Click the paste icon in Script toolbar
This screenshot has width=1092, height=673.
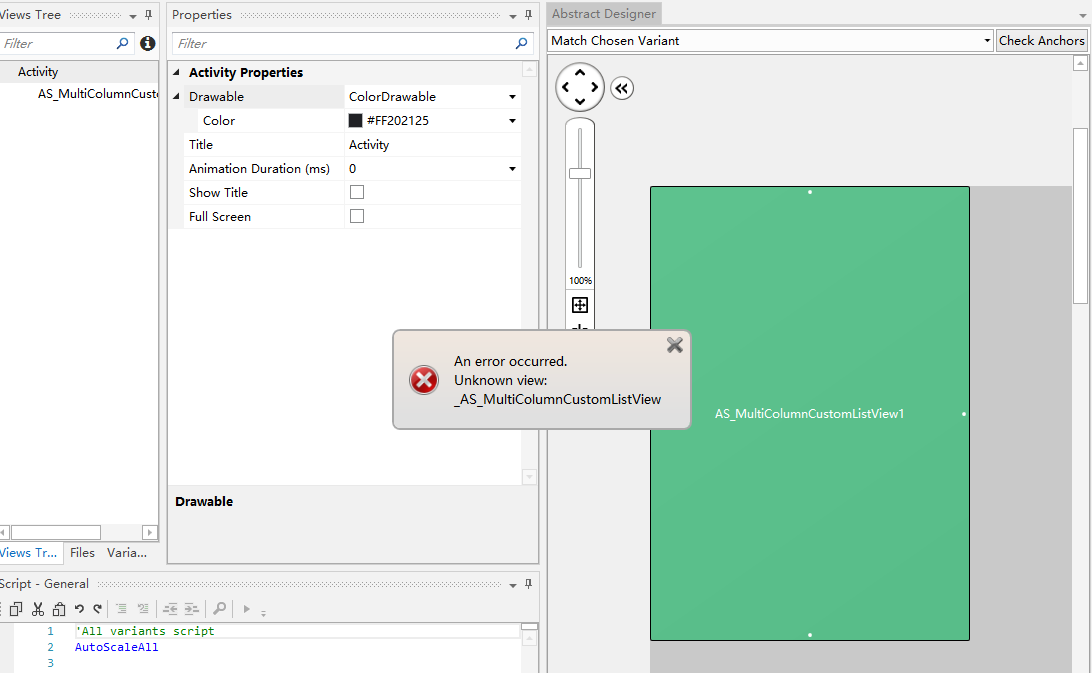coord(59,609)
